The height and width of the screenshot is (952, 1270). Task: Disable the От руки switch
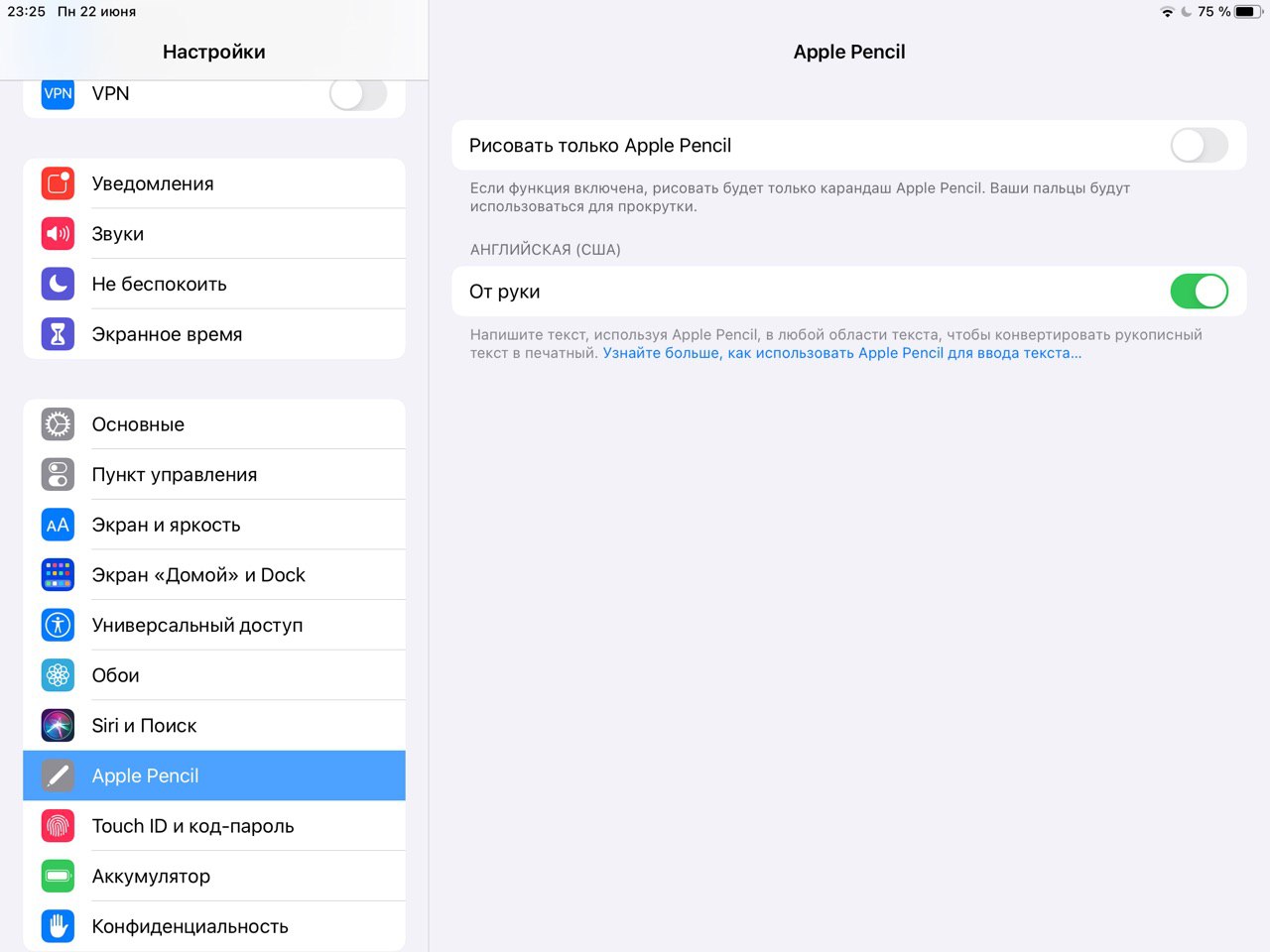click(x=1200, y=292)
